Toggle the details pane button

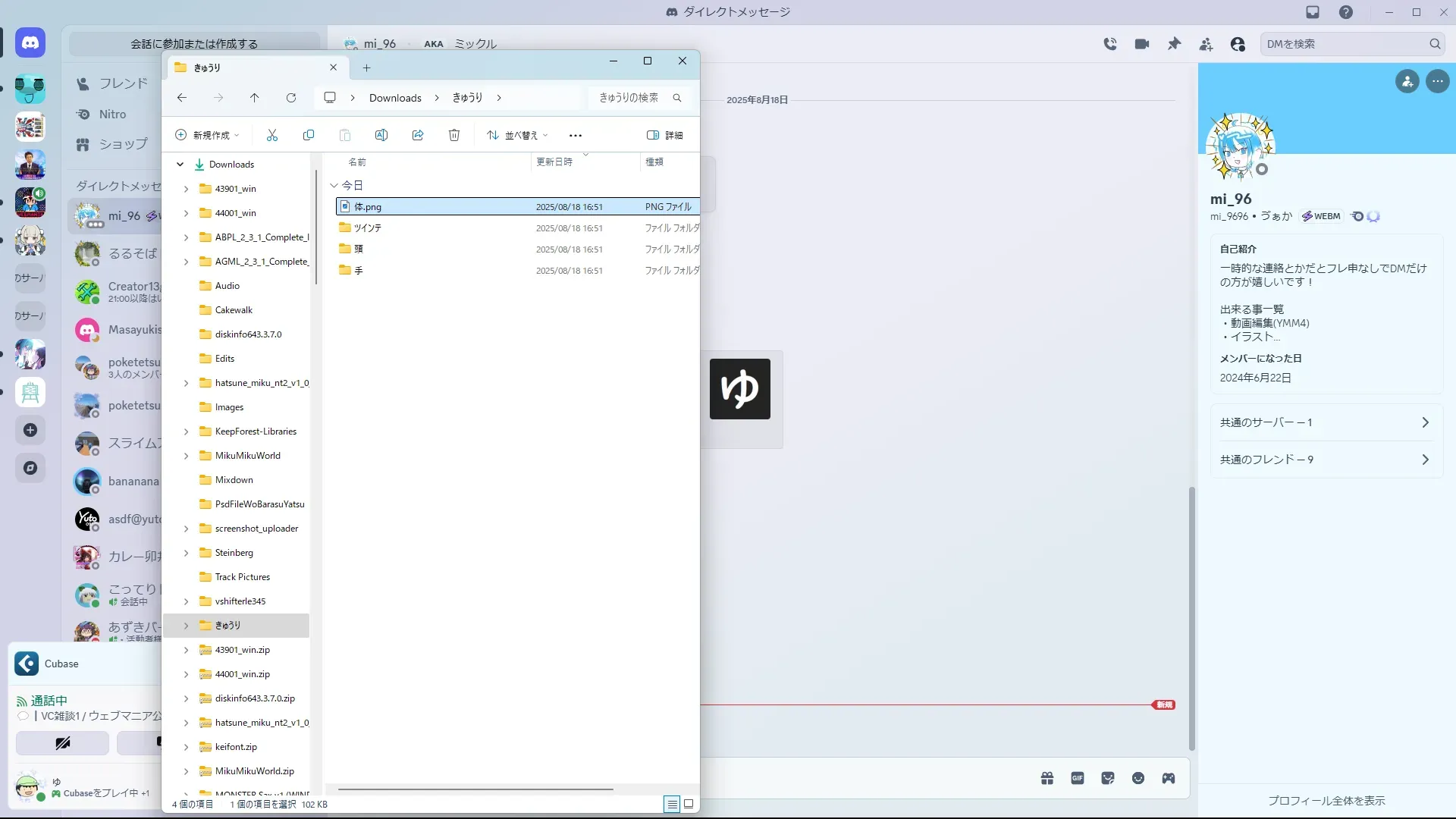coord(664,135)
